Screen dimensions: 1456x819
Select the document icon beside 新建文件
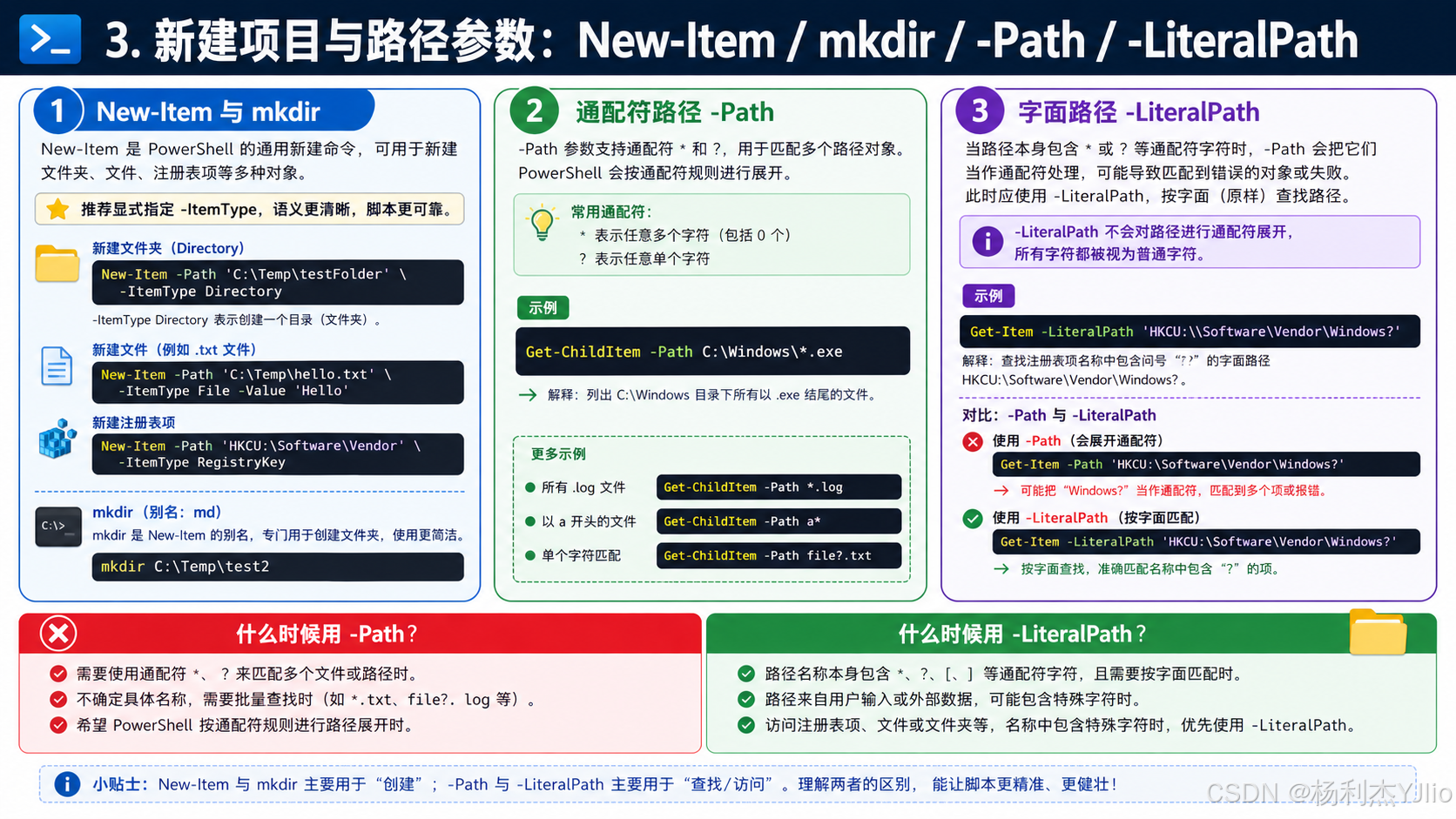click(57, 366)
